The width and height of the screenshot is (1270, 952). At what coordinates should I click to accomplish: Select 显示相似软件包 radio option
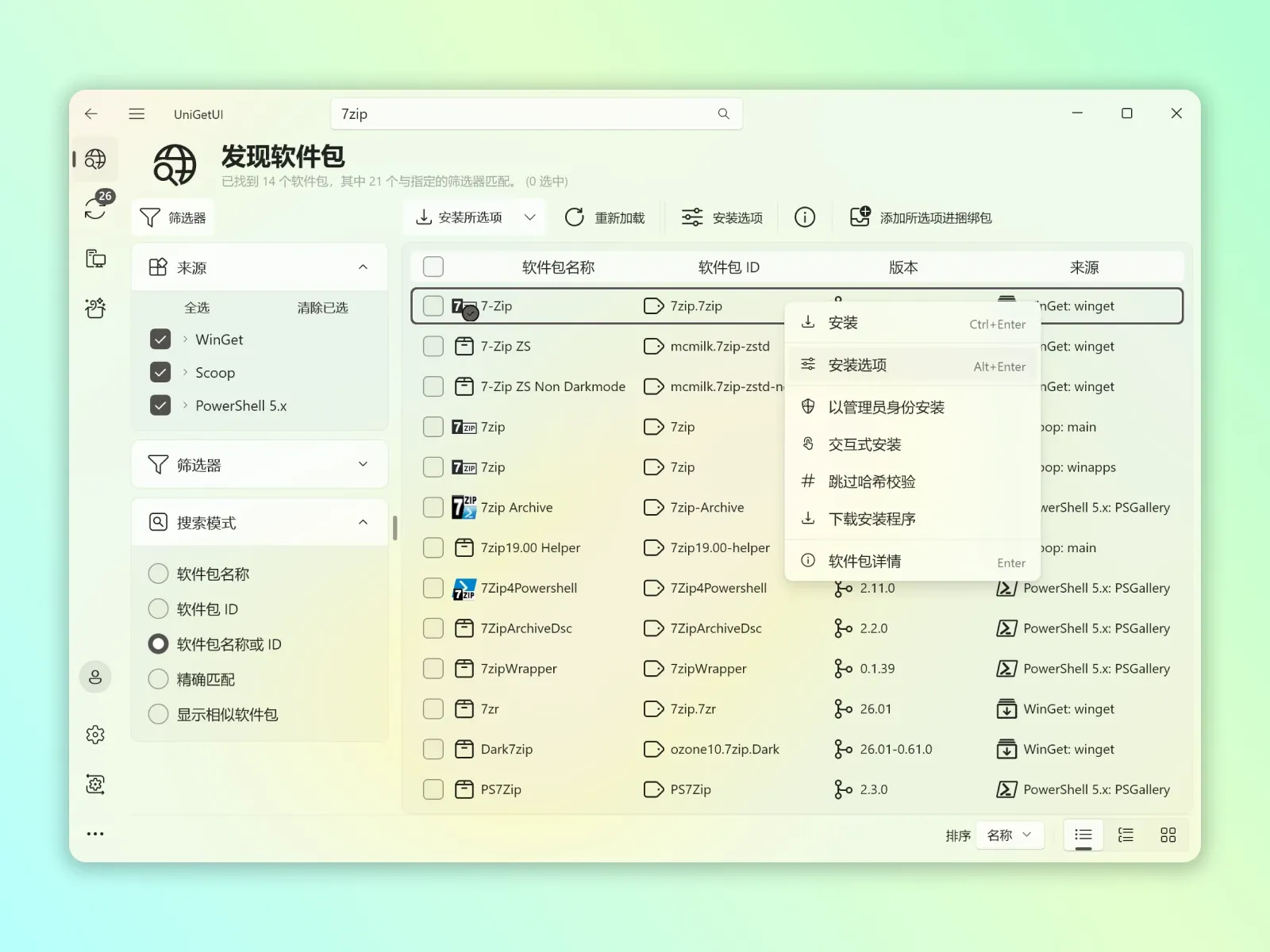click(159, 714)
